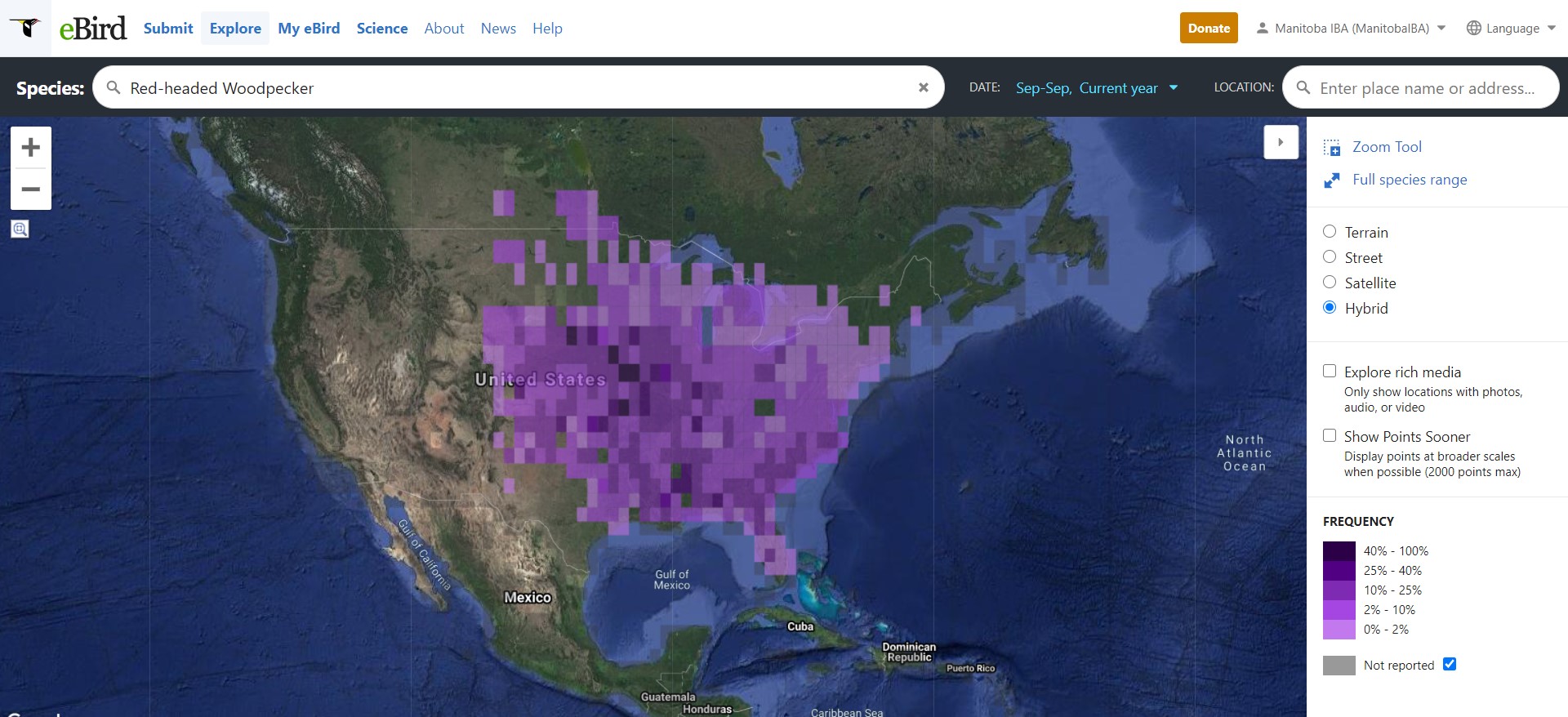
Task: Zoom out of the map with minus button
Action: click(x=31, y=189)
